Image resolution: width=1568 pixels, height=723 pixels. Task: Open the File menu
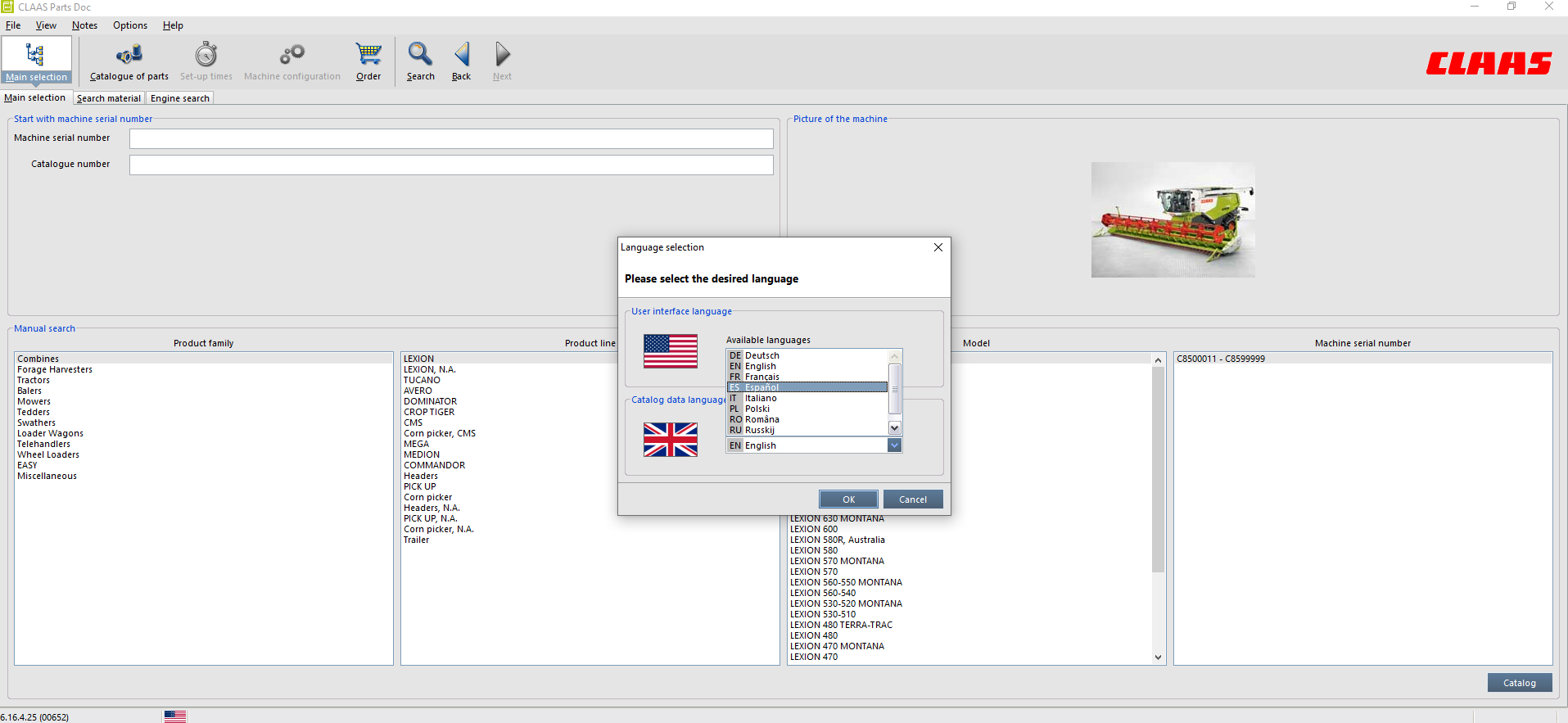point(13,25)
